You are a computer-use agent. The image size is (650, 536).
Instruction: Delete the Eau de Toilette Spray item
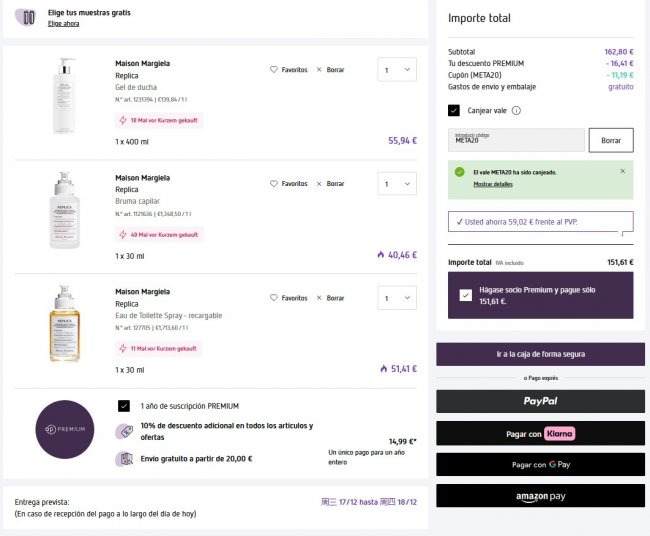(319, 298)
